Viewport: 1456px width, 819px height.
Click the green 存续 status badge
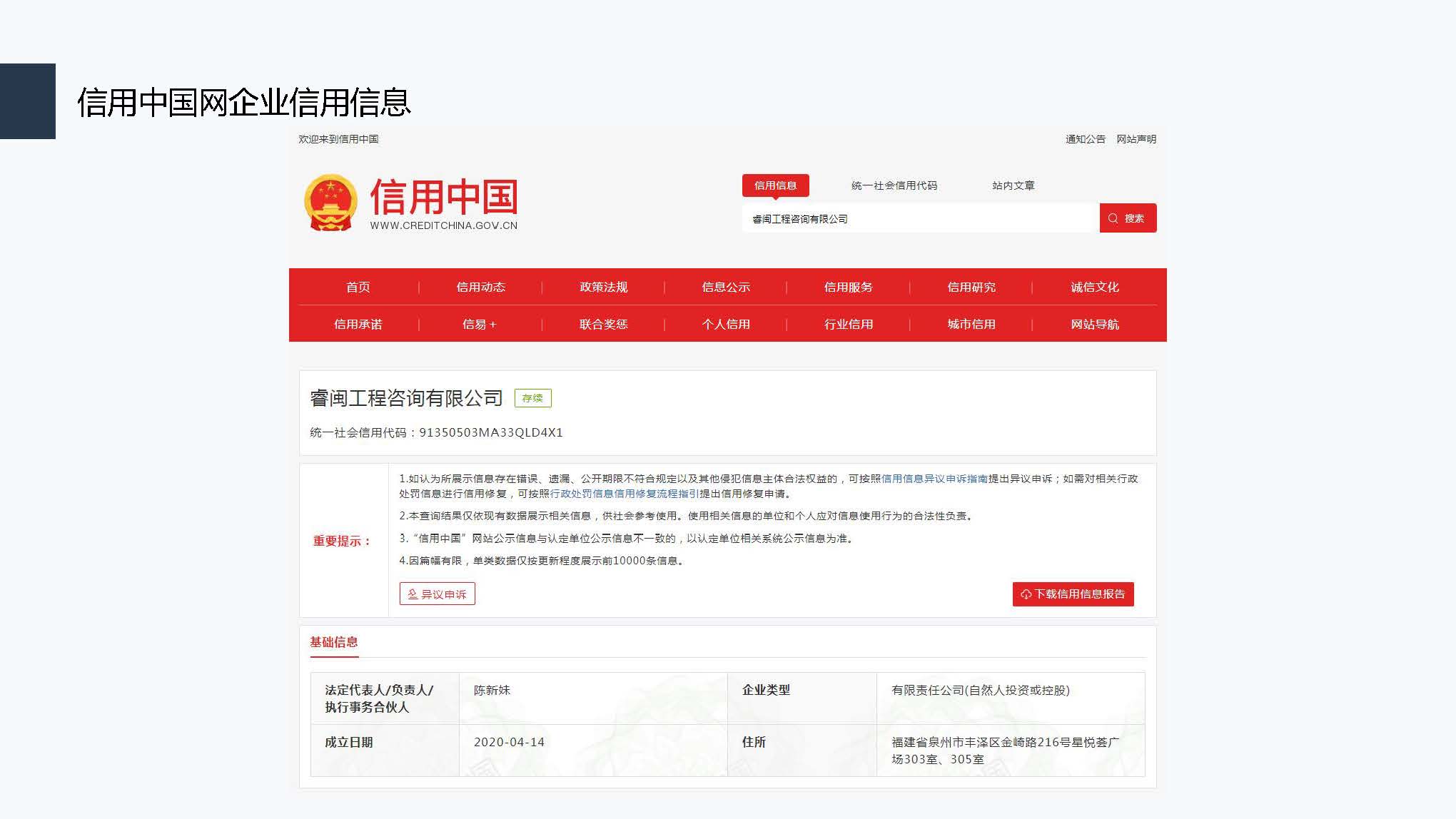[x=532, y=398]
